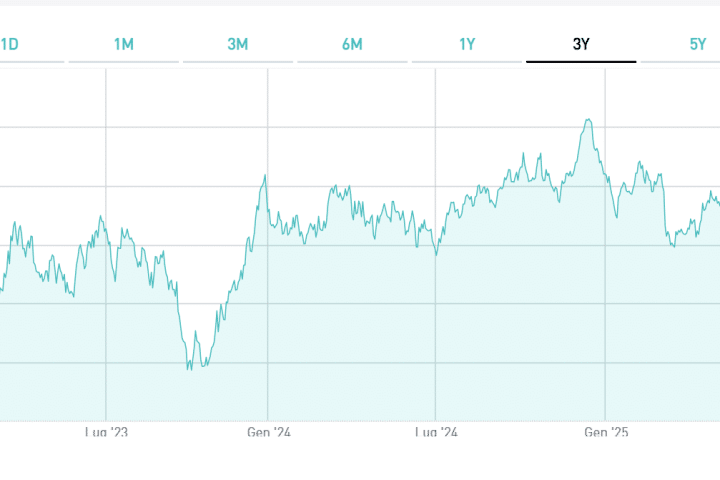Select the Lug '24 date label
720x480 pixels.
(436, 433)
